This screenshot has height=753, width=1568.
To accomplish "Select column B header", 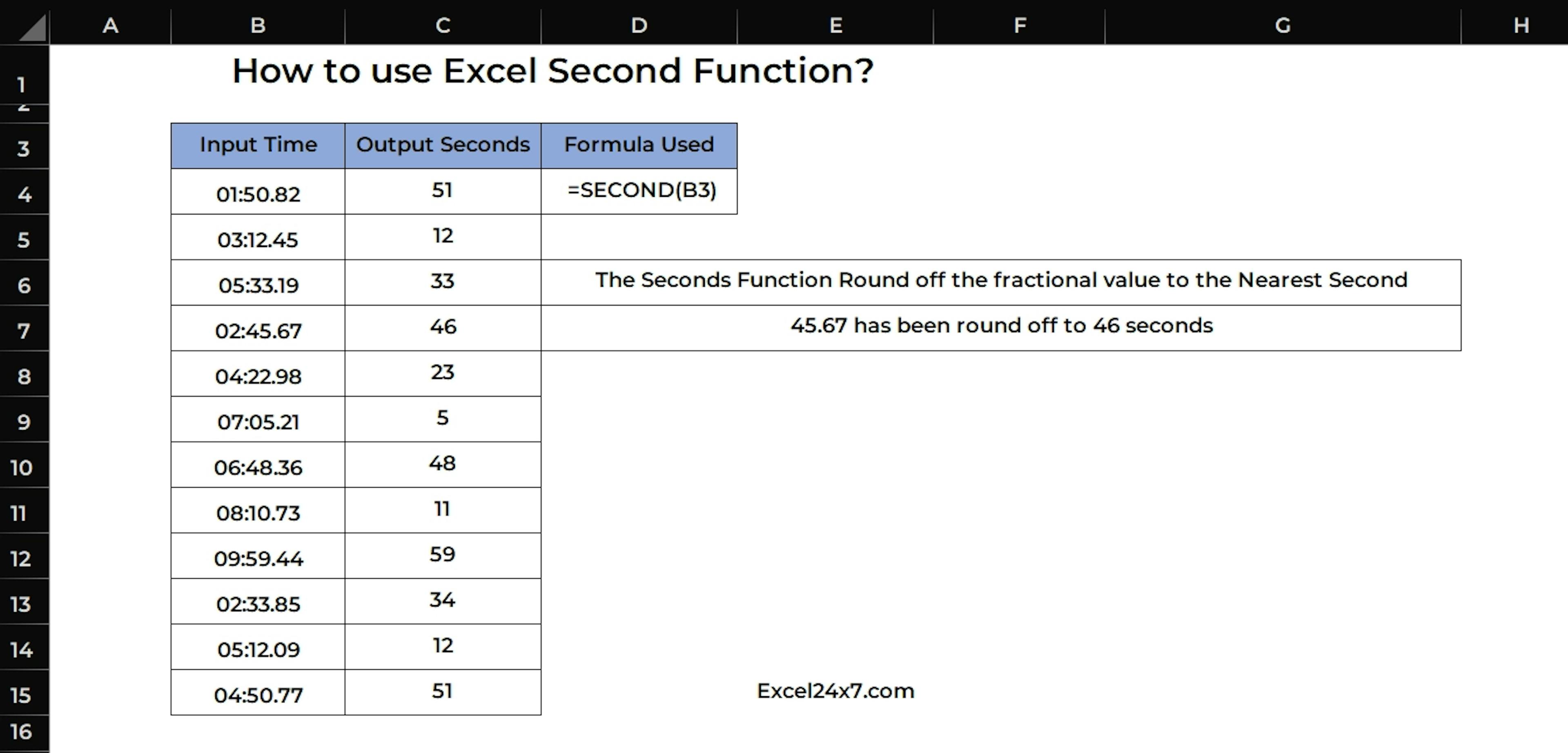I will click(258, 25).
